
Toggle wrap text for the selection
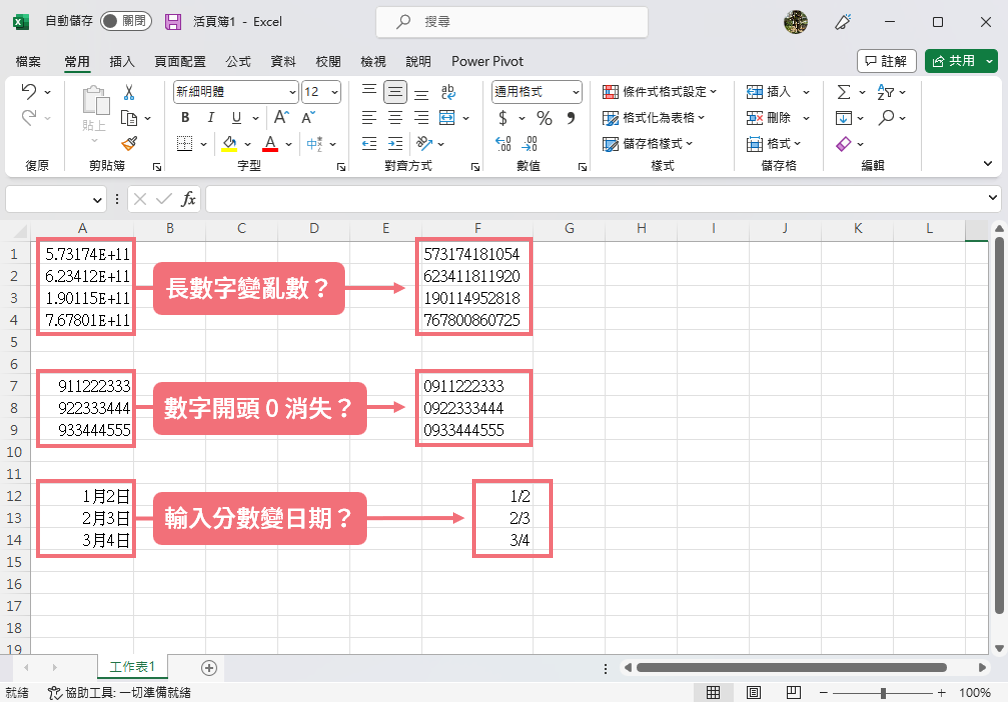point(447,92)
